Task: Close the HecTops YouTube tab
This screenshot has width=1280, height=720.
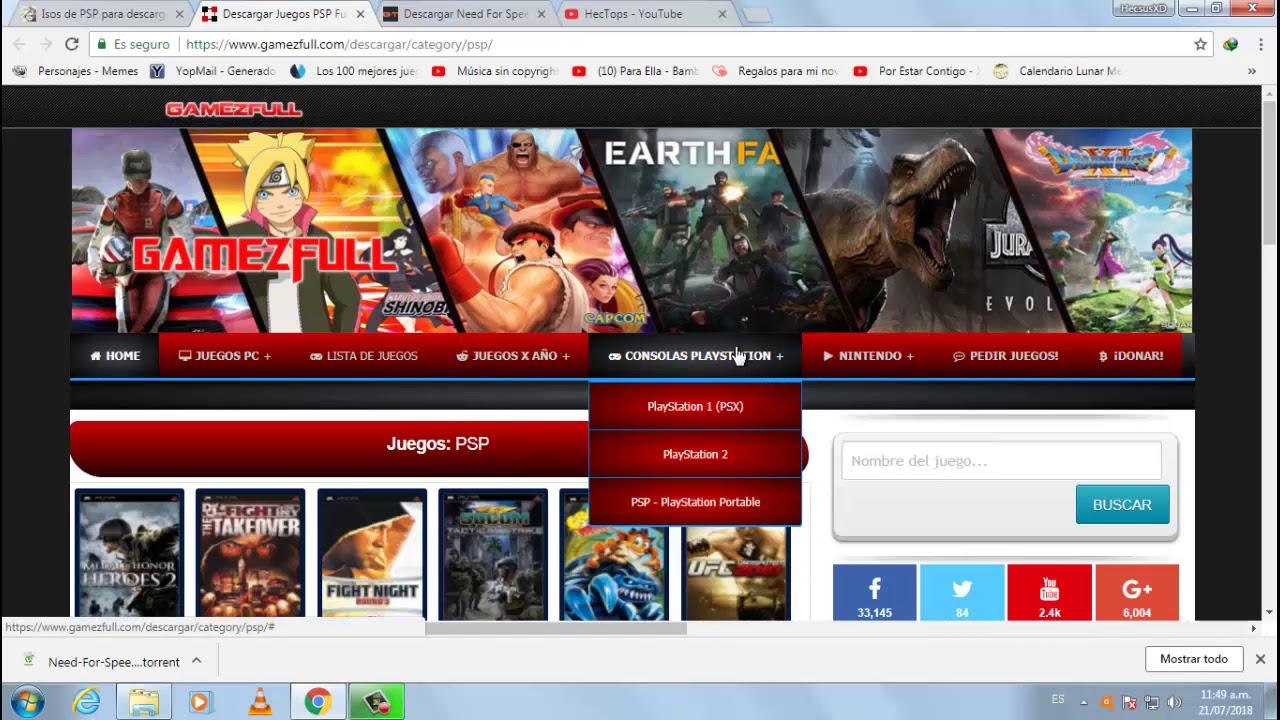Action: click(x=722, y=14)
